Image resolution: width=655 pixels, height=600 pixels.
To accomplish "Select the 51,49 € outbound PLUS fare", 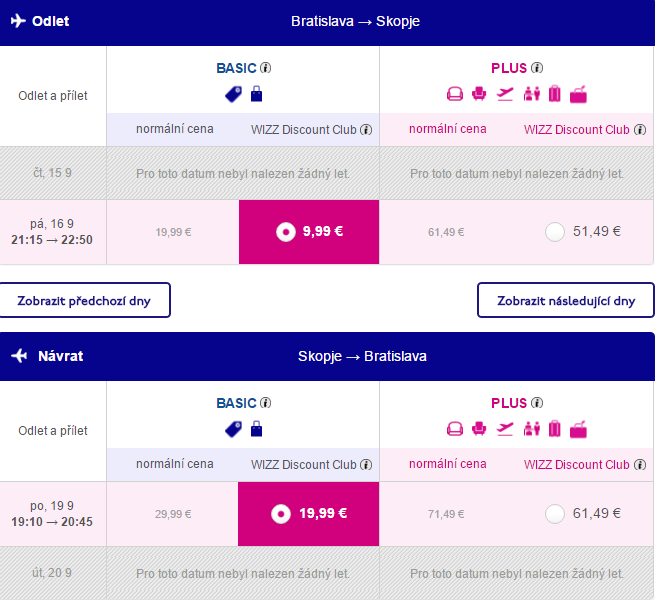I will click(x=555, y=232).
